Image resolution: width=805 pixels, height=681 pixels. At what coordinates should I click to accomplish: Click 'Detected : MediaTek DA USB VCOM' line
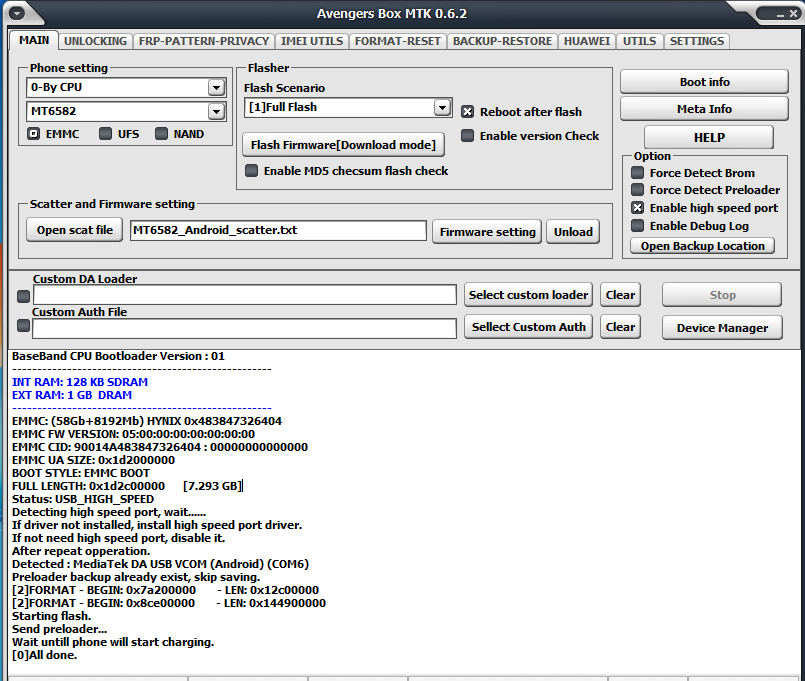coord(160,564)
